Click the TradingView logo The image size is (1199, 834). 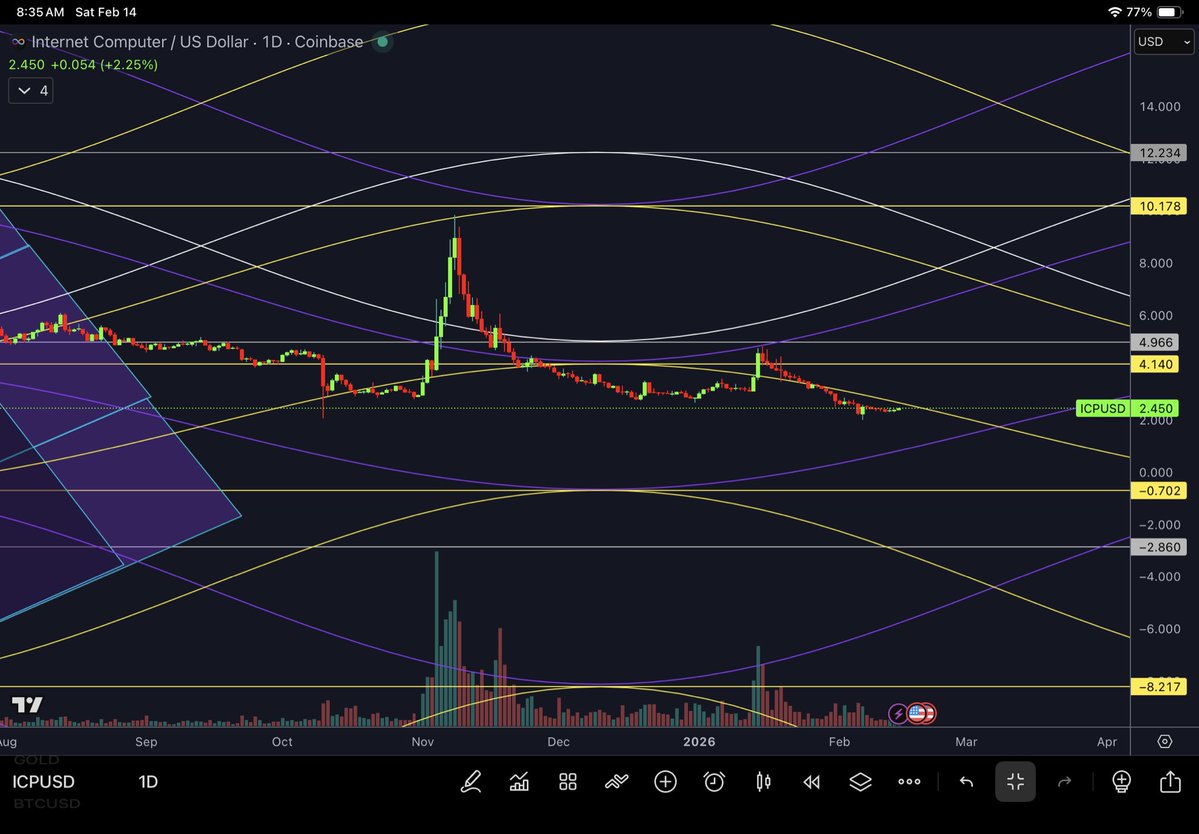(x=28, y=705)
